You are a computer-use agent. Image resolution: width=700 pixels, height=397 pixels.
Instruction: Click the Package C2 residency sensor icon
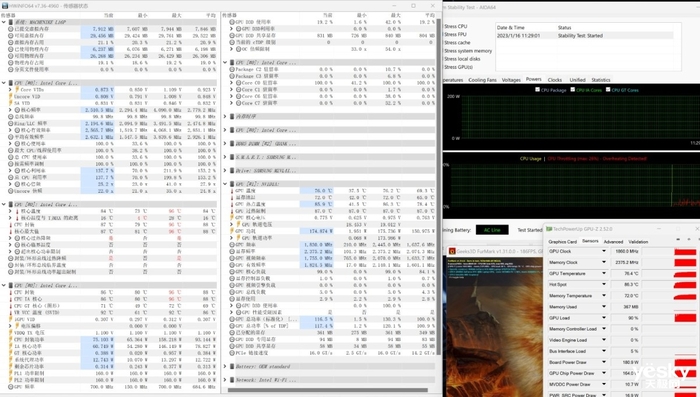pyautogui.click(x=232, y=69)
